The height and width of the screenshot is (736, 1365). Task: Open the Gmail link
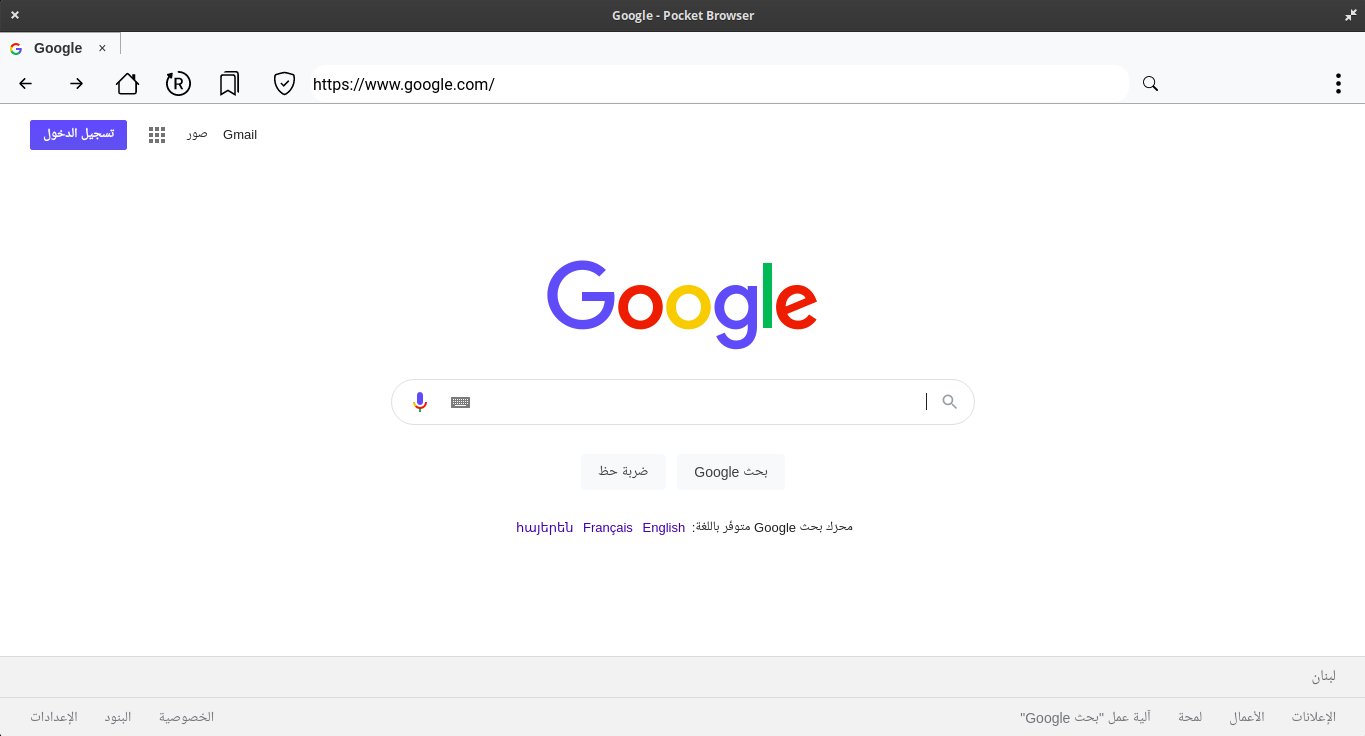[x=240, y=135]
